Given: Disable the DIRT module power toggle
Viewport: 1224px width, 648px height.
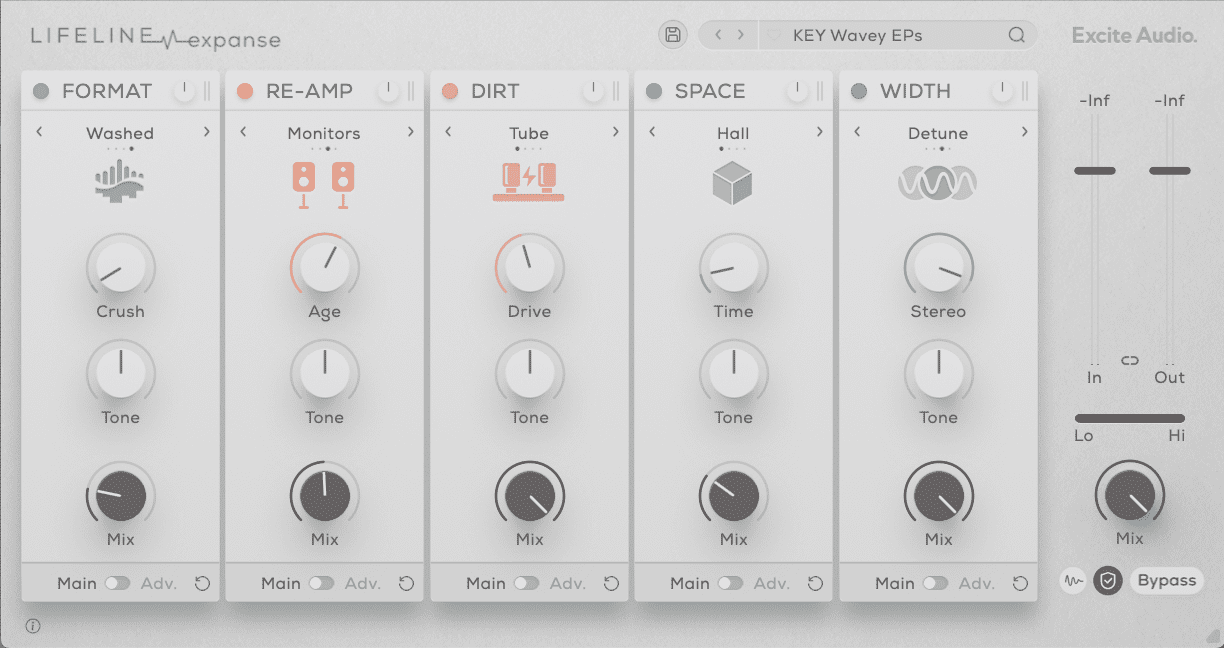Looking at the screenshot, I should click(450, 91).
